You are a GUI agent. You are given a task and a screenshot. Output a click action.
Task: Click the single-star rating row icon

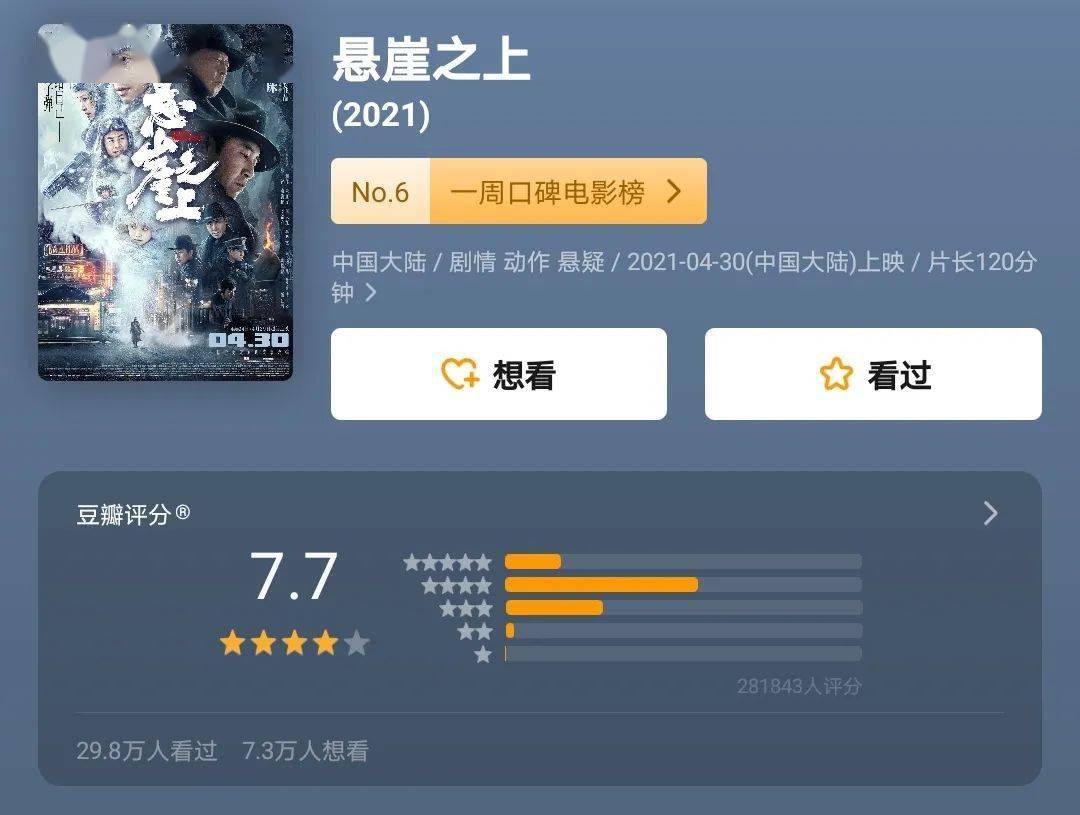484,654
